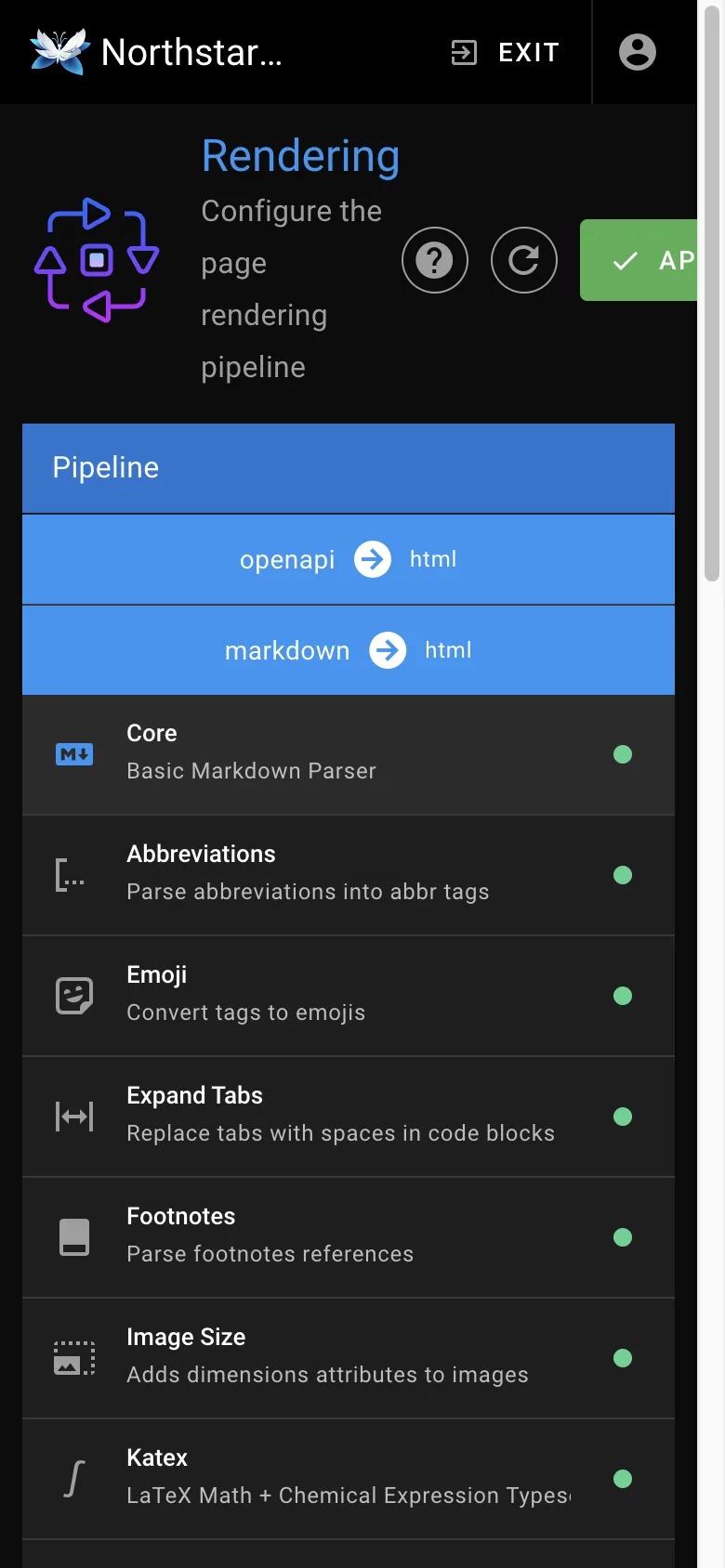Click the Markdown icon for Core

click(74, 754)
